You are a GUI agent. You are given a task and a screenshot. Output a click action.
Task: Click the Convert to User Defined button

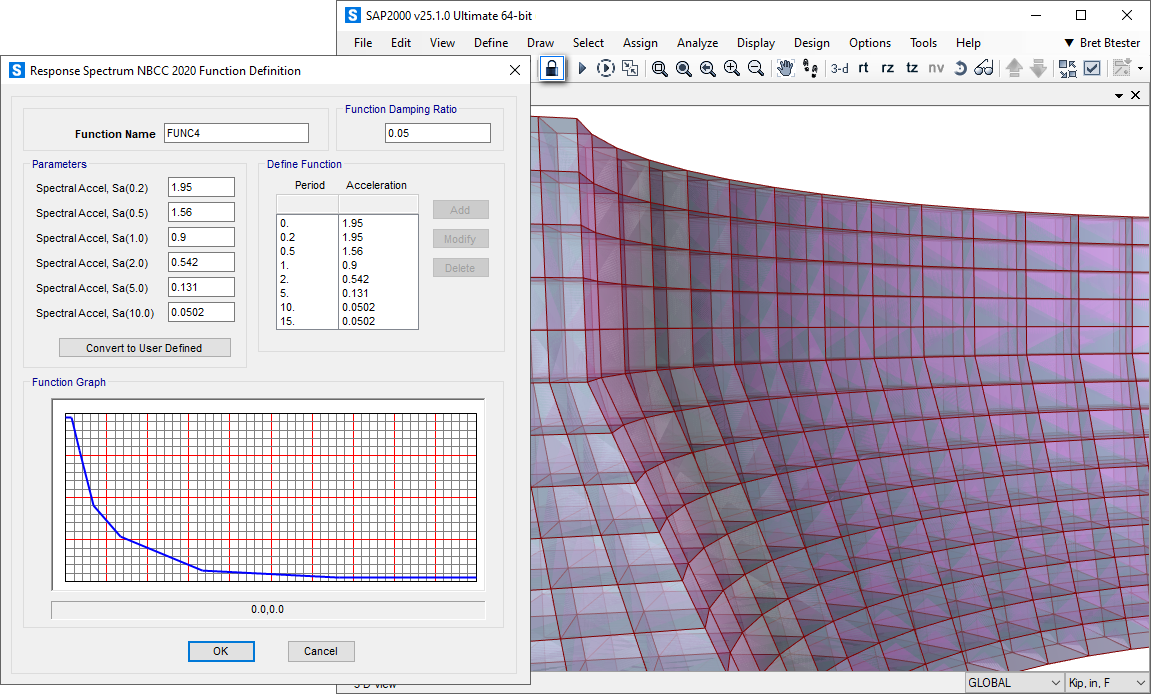coord(144,347)
